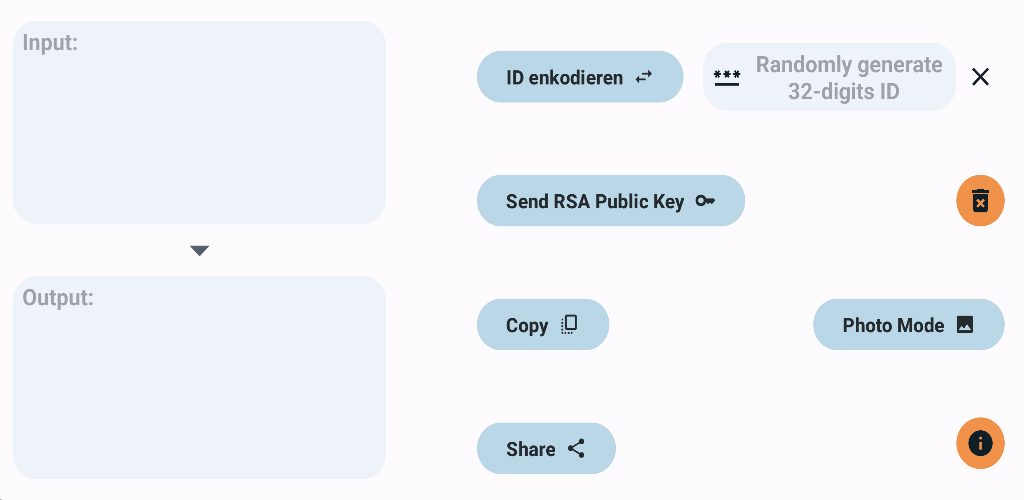Click inside the Output text area
This screenshot has height=500, width=1024.
click(x=199, y=377)
